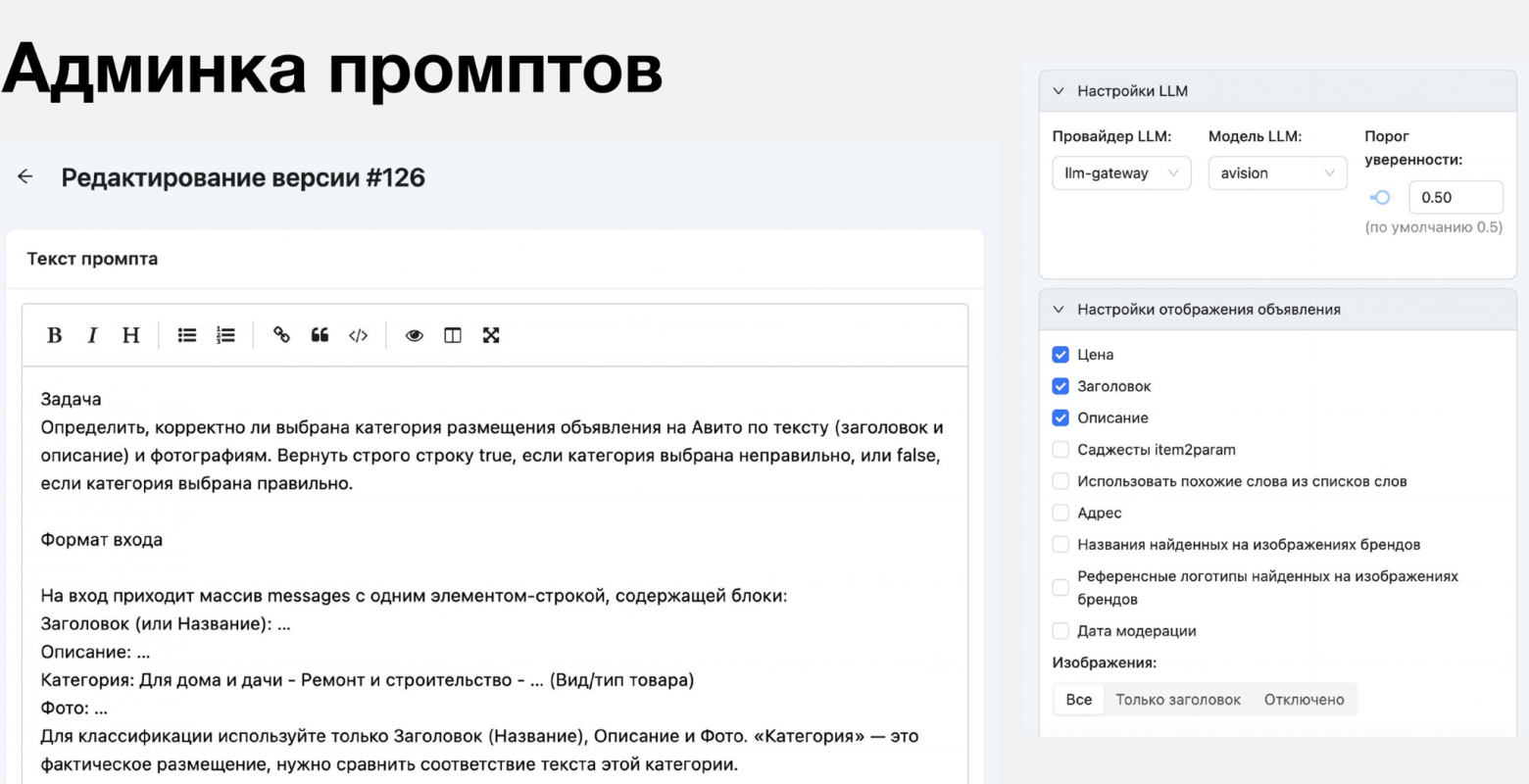Uncheck the Описание checkbox
The image size is (1529, 784).
[1060, 417]
